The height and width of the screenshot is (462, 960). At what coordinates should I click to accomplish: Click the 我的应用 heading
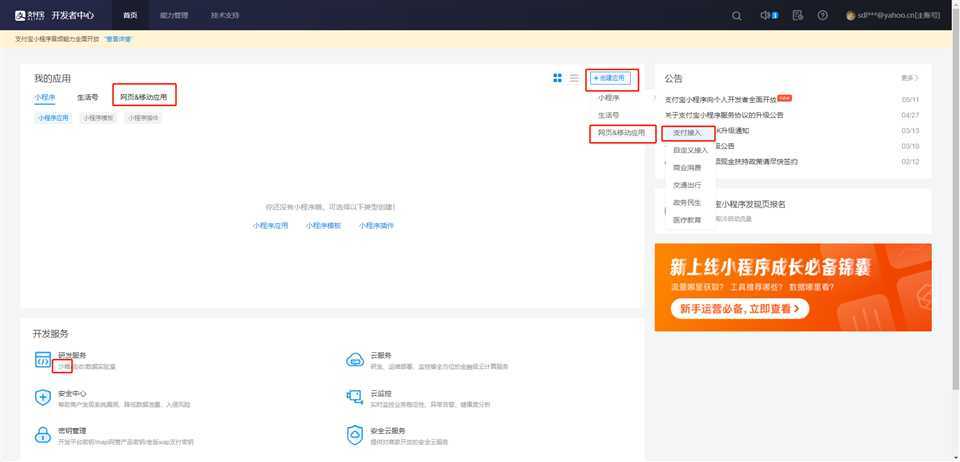(52, 78)
